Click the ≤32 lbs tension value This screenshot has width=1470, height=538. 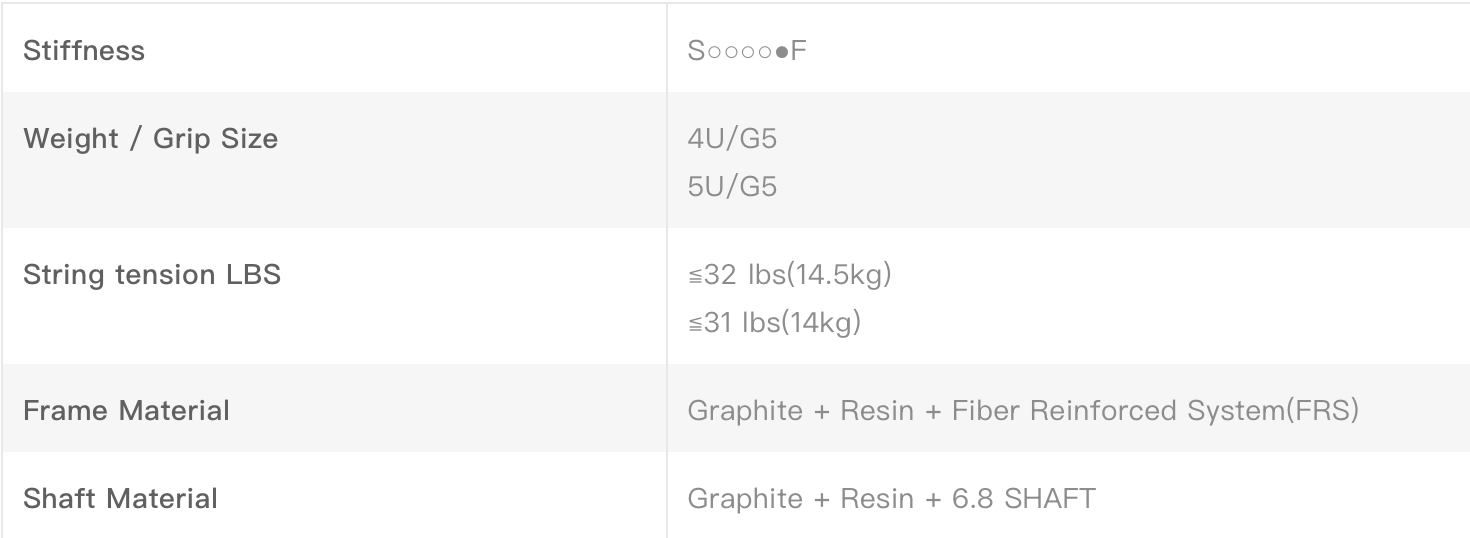pos(726,275)
